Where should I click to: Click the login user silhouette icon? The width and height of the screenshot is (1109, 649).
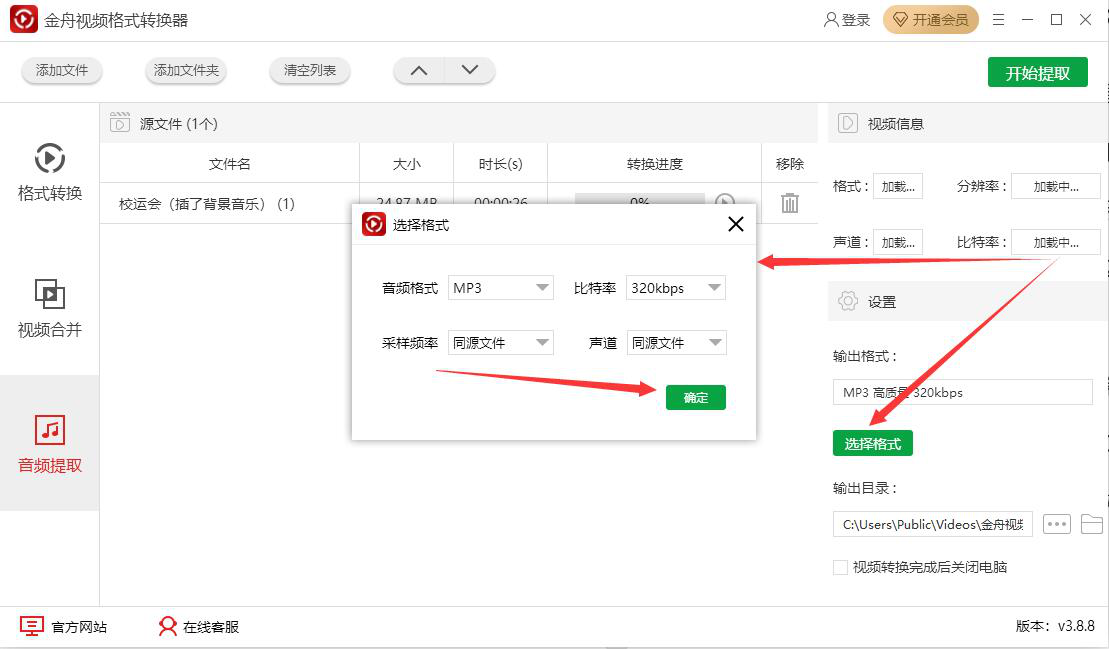pos(831,20)
